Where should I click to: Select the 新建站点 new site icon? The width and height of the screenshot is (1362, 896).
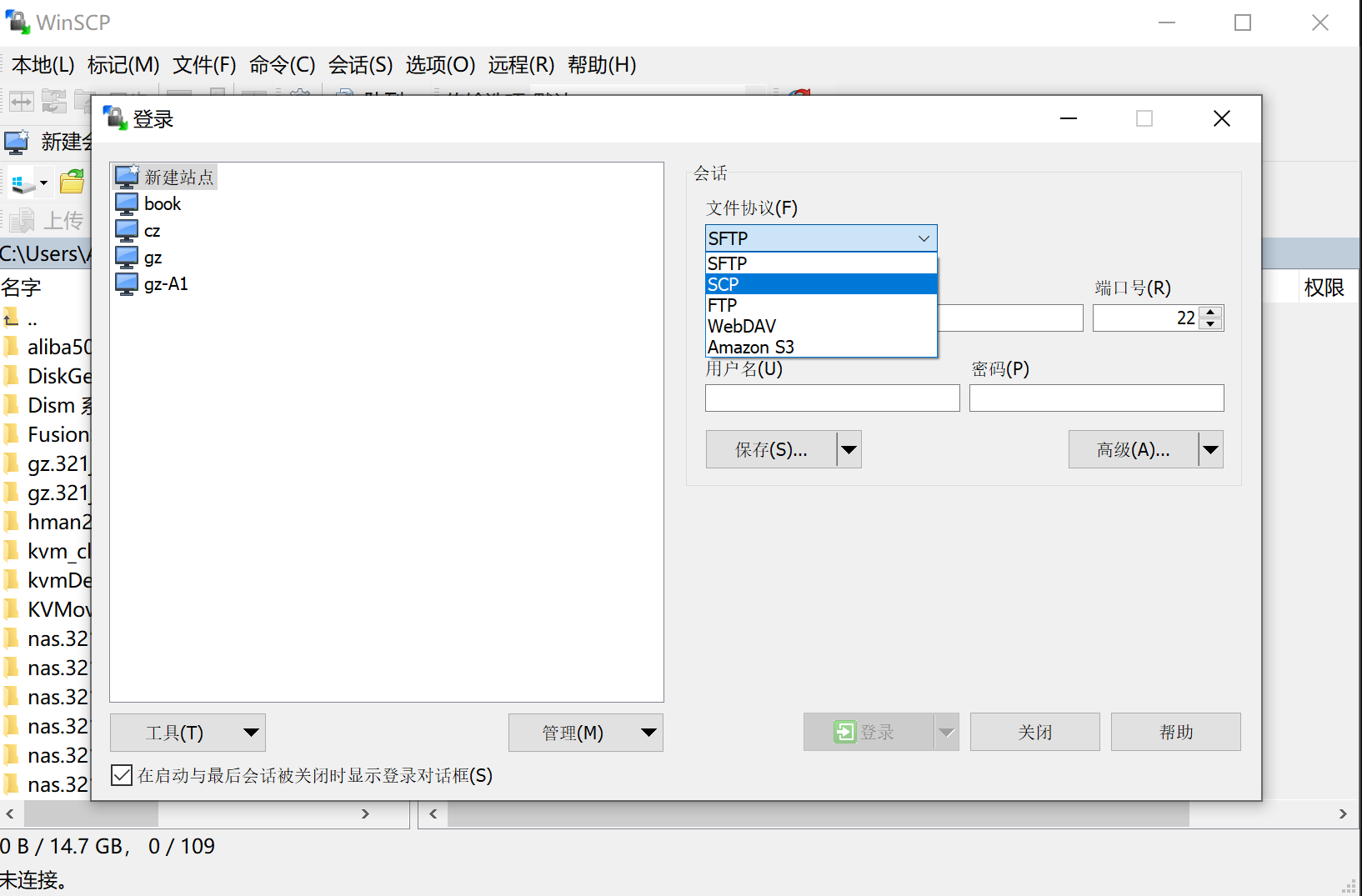(127, 177)
